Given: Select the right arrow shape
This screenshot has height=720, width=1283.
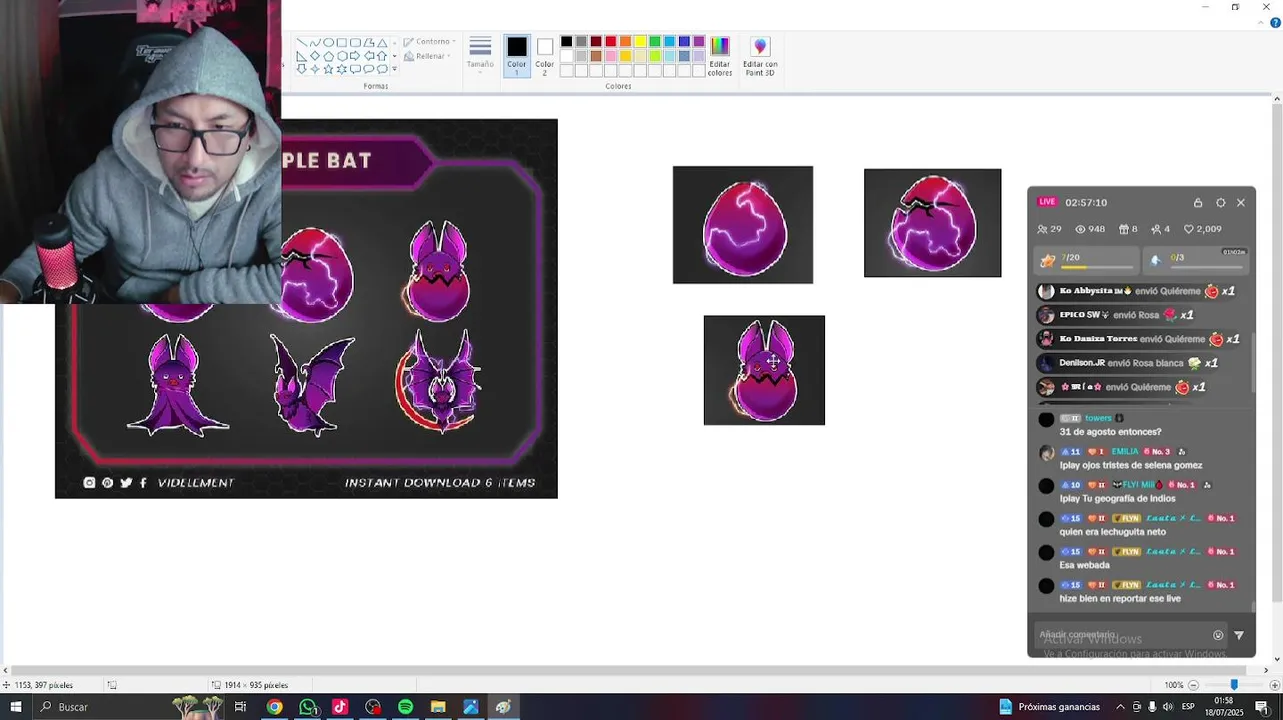Looking at the screenshot, I should (x=355, y=56).
